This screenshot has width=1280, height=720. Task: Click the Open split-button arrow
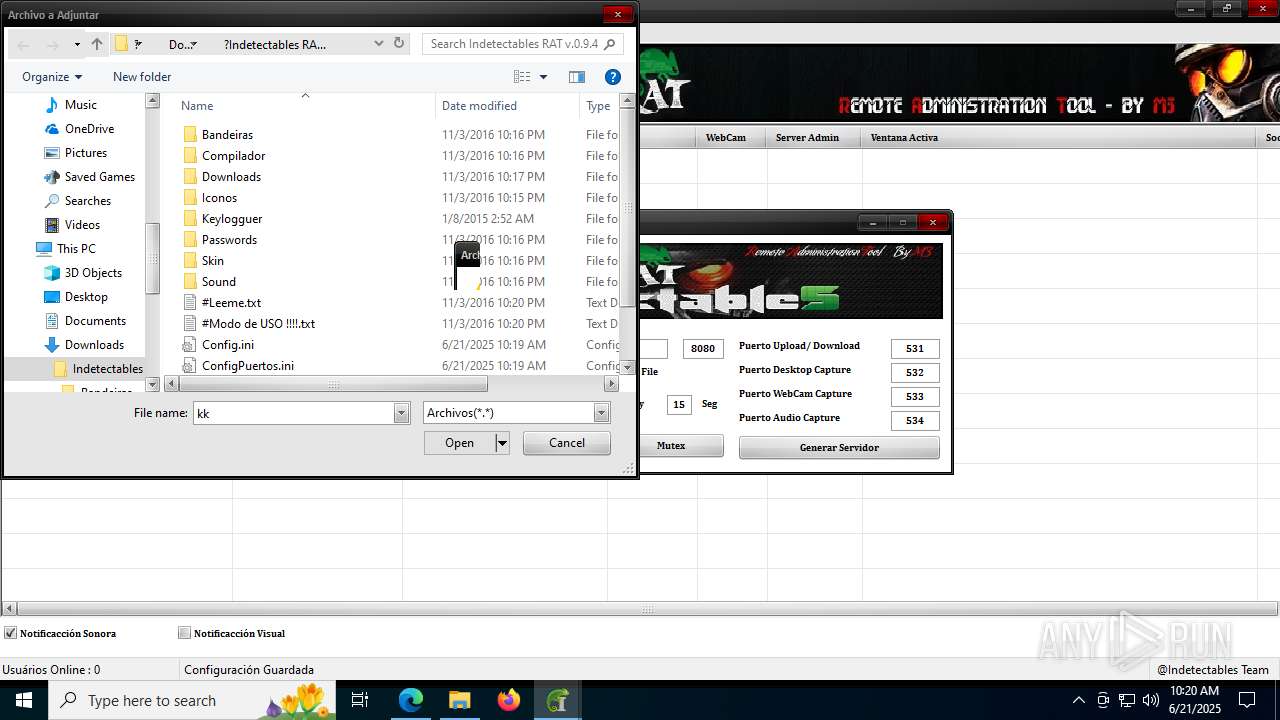pos(502,443)
